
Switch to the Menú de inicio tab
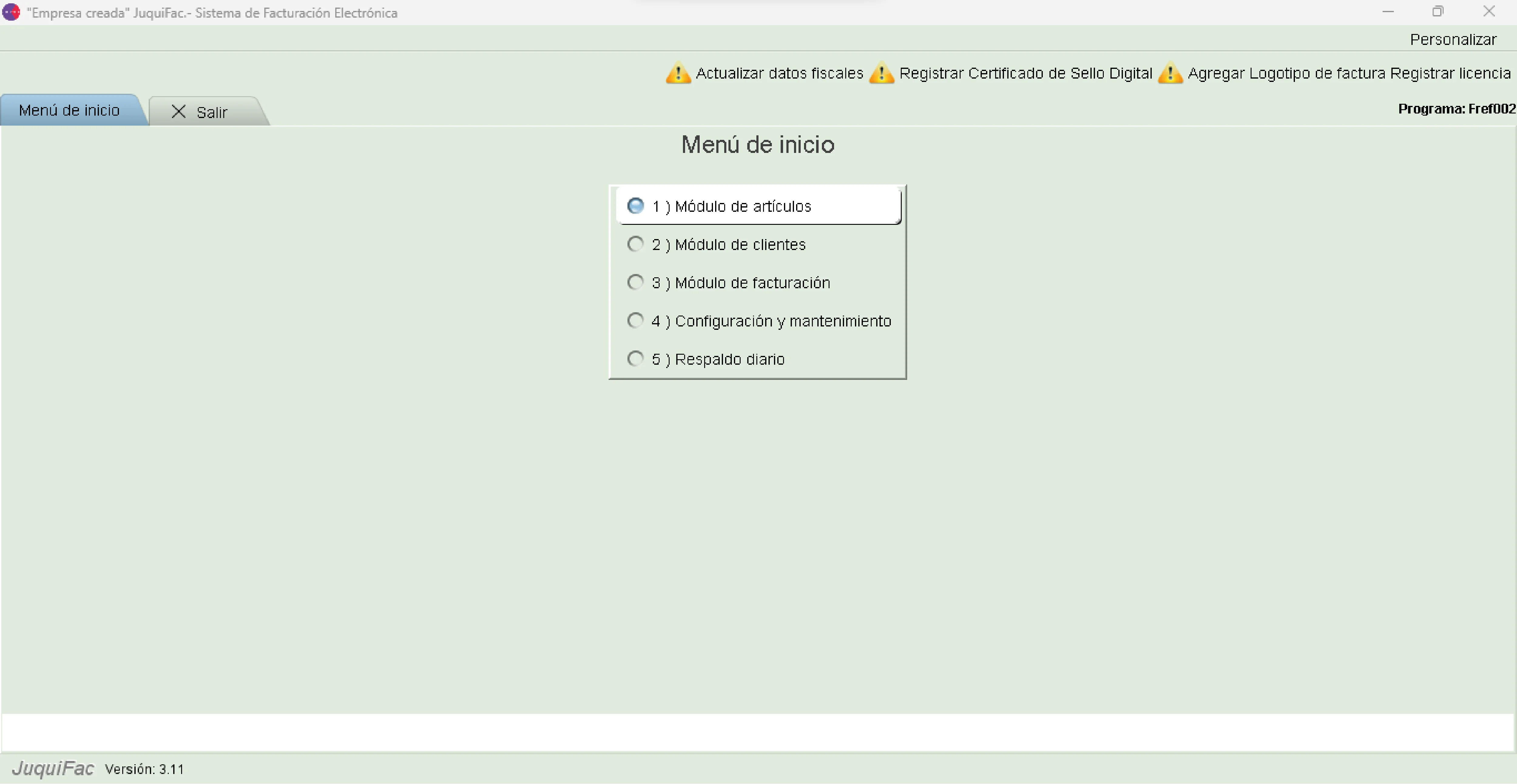point(69,111)
